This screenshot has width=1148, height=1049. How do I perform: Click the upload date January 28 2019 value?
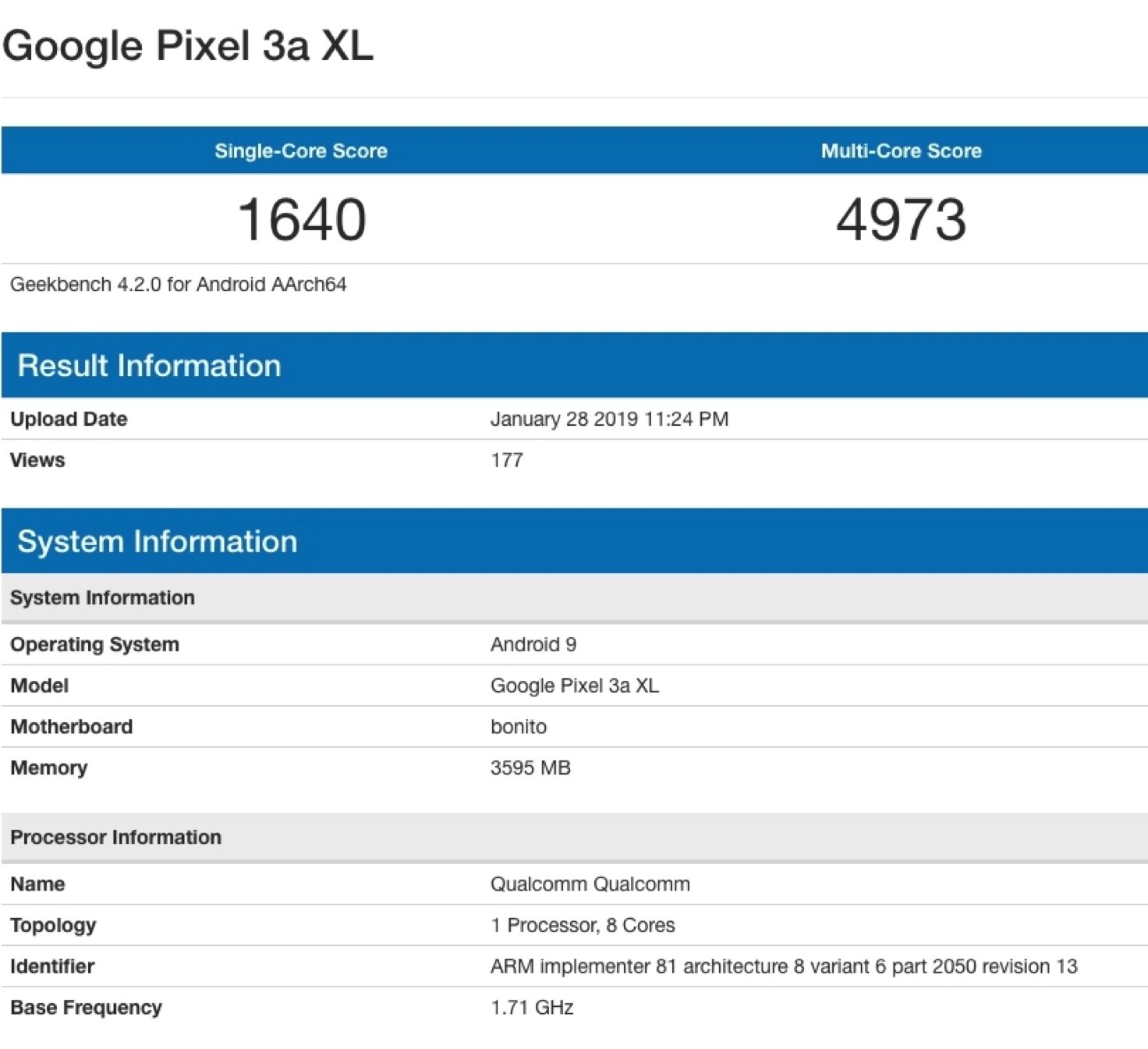(609, 420)
